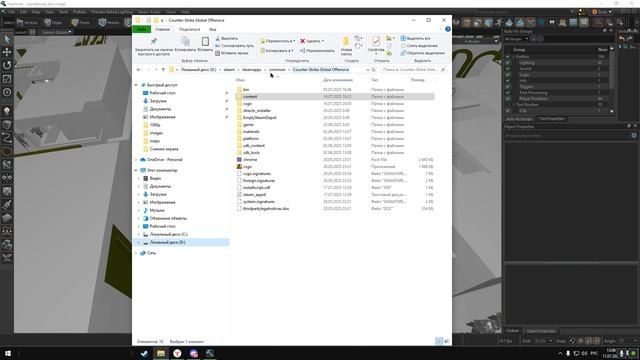Refresh the Explorer address bar
The width and height of the screenshot is (640, 360).
pyautogui.click(x=373, y=70)
